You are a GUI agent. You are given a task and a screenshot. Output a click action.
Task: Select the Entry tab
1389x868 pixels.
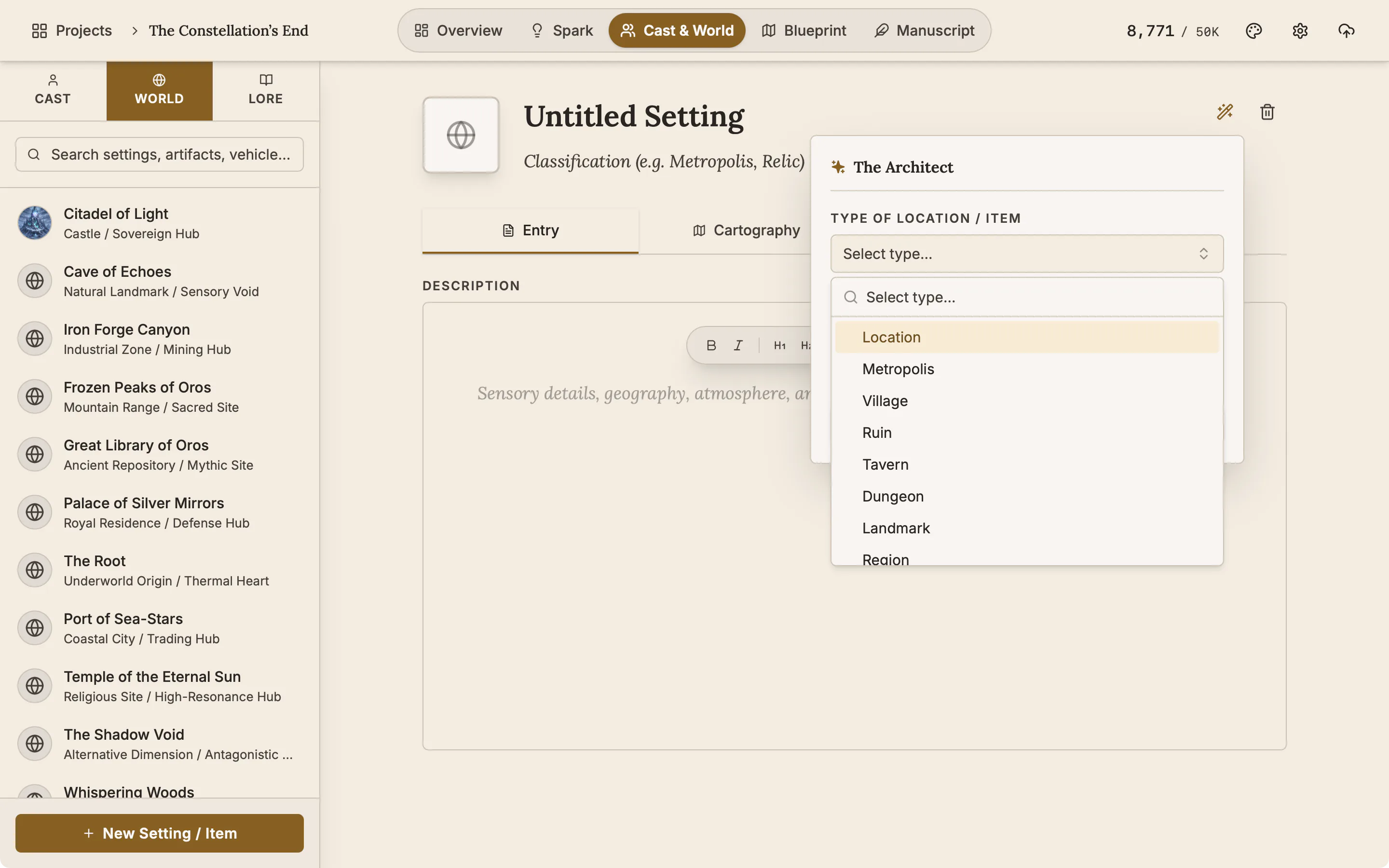[x=531, y=230]
